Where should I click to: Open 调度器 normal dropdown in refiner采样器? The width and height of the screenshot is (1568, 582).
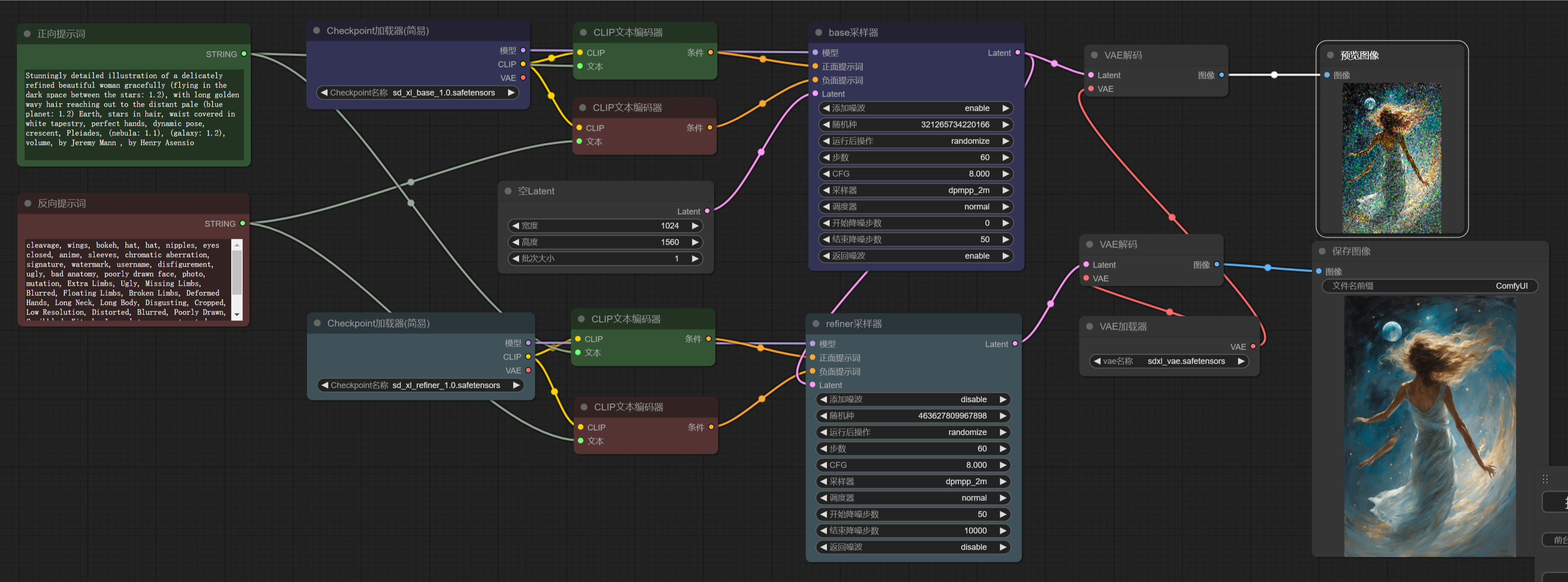click(913, 498)
